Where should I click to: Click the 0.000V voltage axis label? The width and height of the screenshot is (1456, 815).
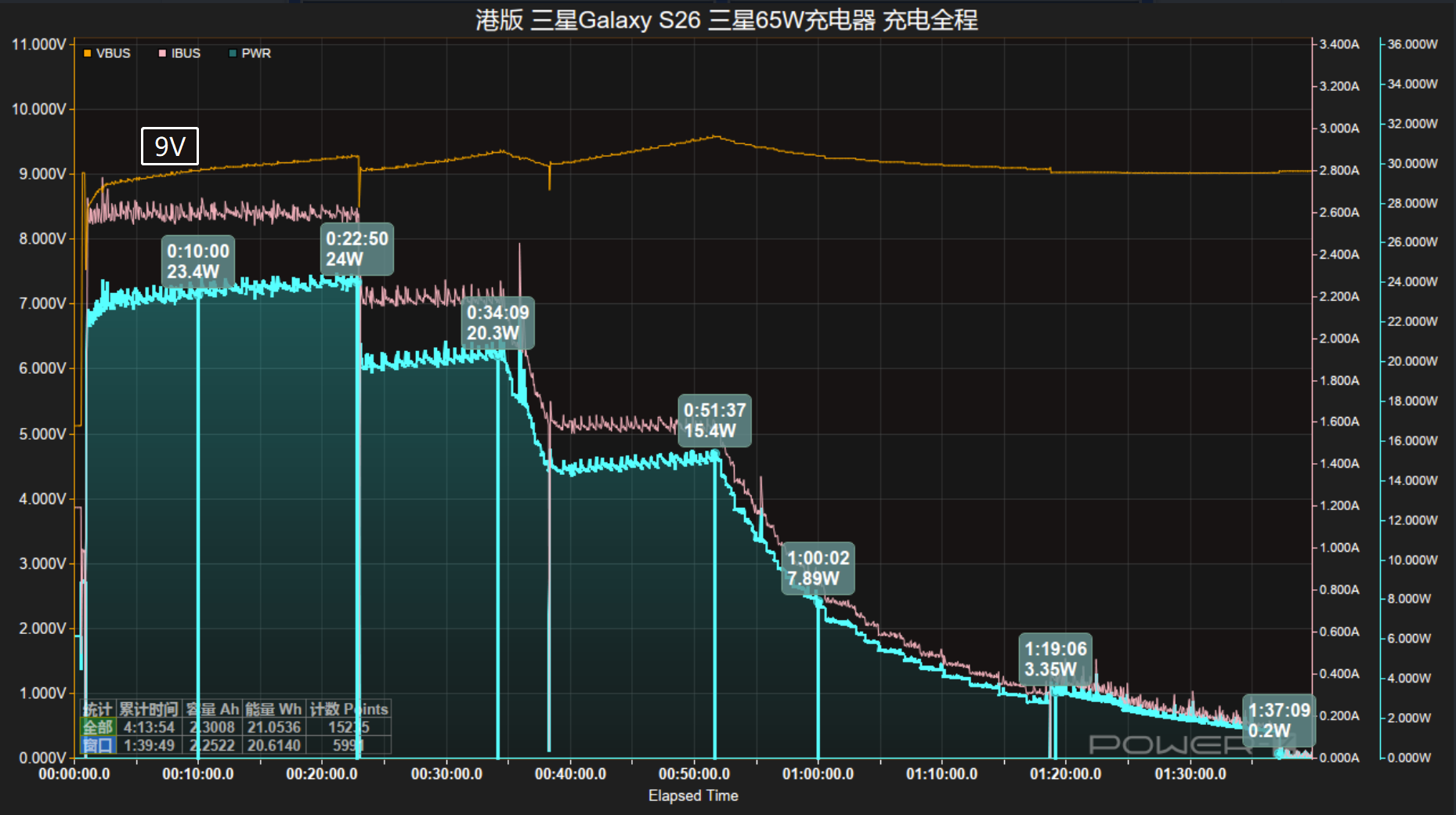(42, 758)
